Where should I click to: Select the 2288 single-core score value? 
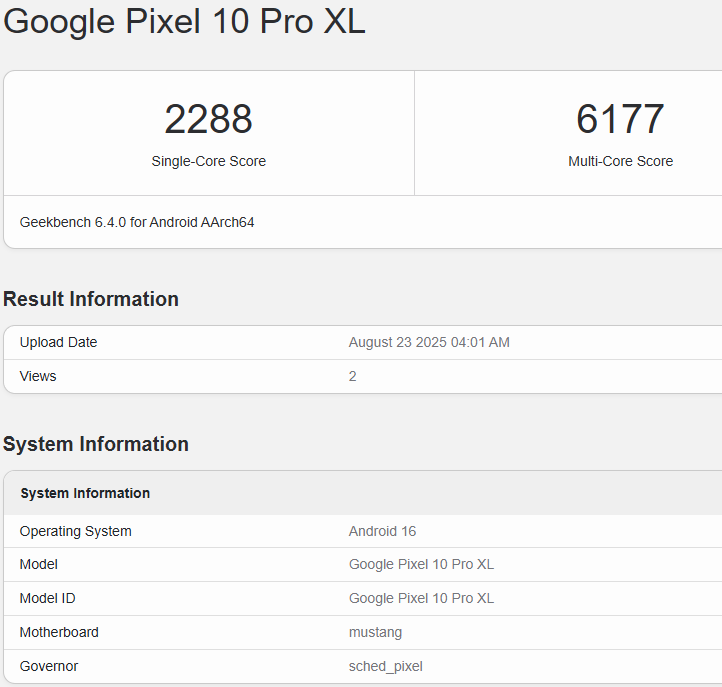tap(209, 119)
